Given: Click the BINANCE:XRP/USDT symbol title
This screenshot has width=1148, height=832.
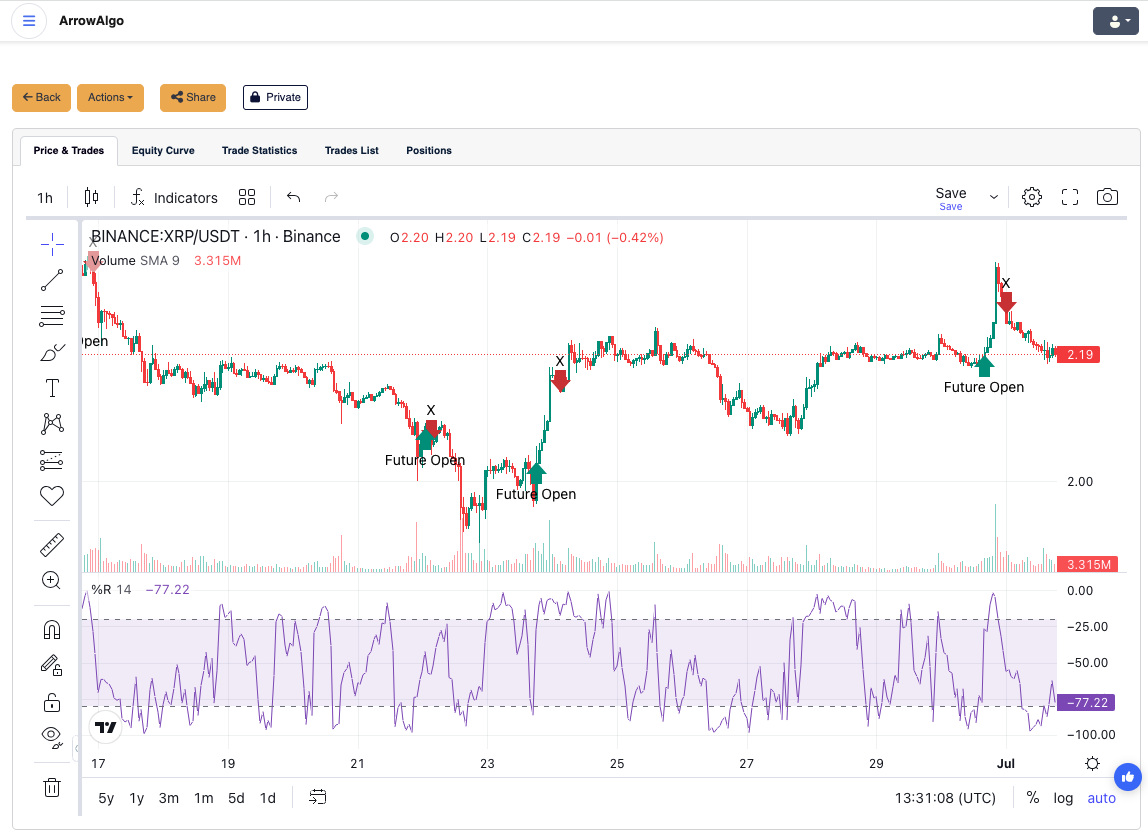Looking at the screenshot, I should point(216,237).
